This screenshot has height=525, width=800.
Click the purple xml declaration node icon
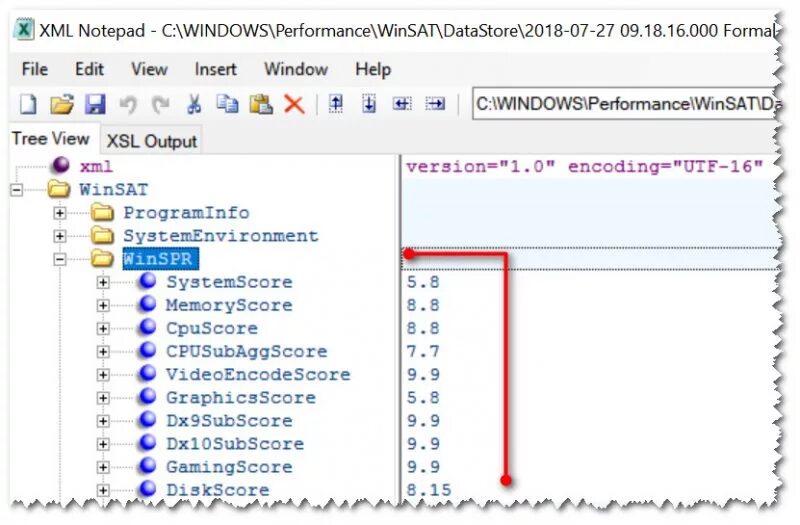[61, 165]
